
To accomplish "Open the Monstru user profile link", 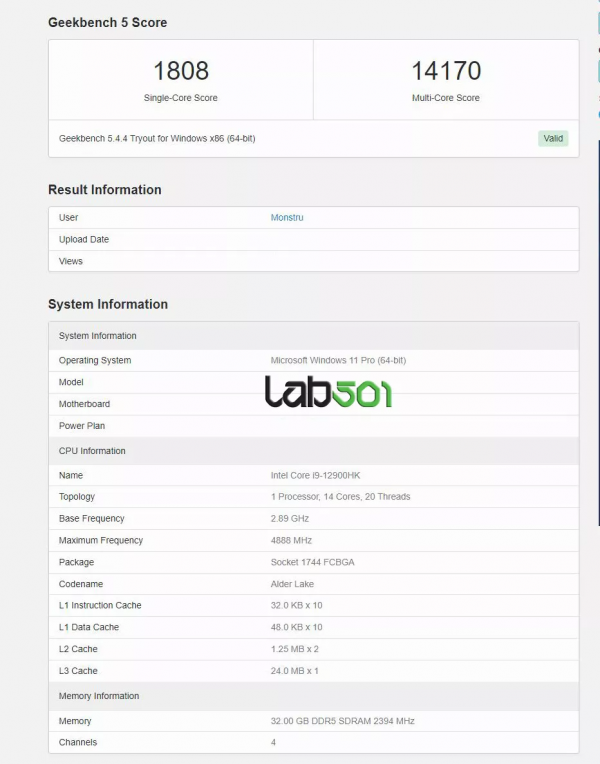I will tap(287, 217).
